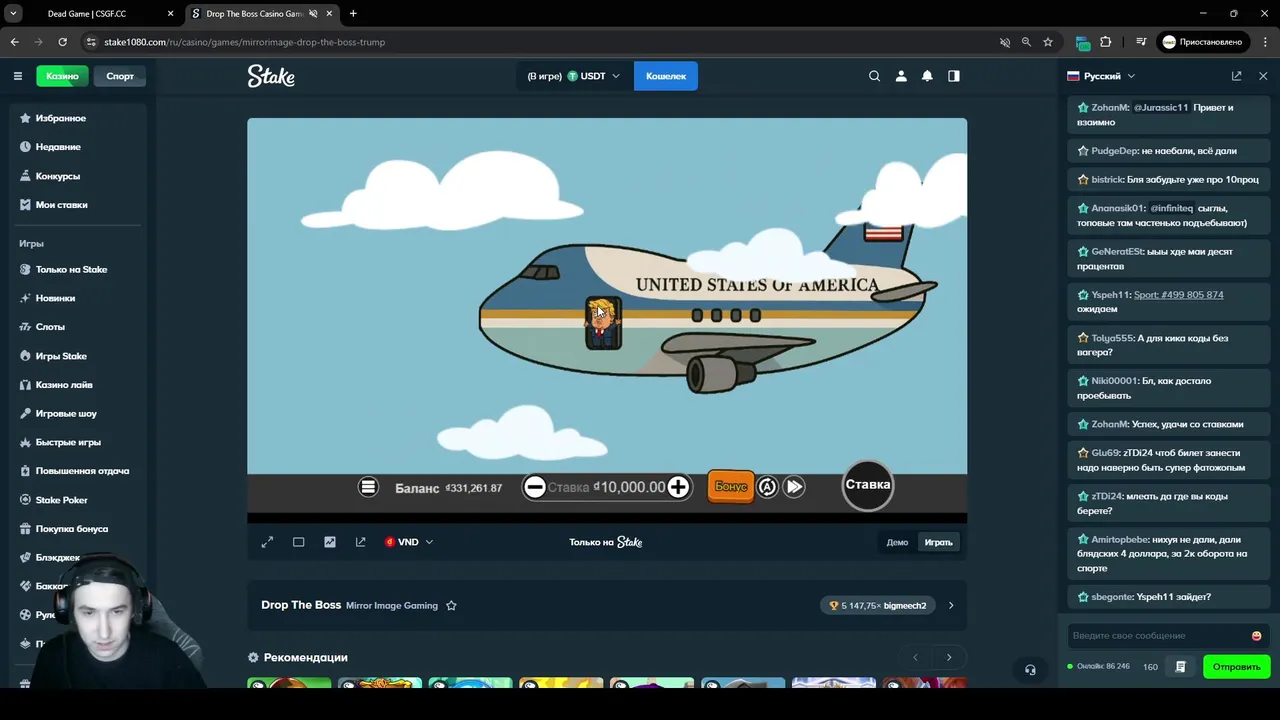This screenshot has width=1280, height=720.
Task: Open the hamburger sidebar menu
Action: point(17,76)
